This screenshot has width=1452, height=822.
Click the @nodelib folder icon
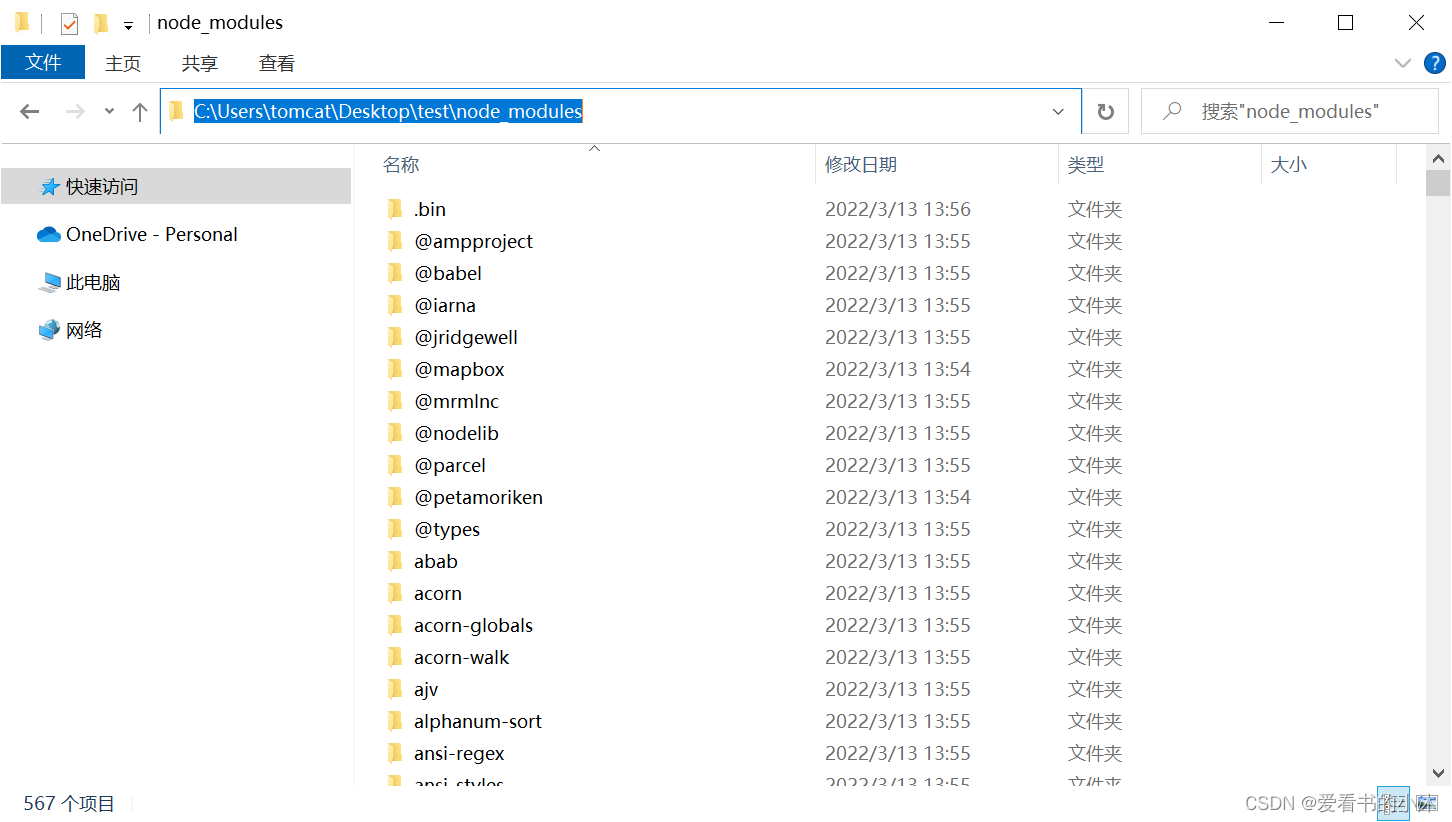[x=395, y=433]
